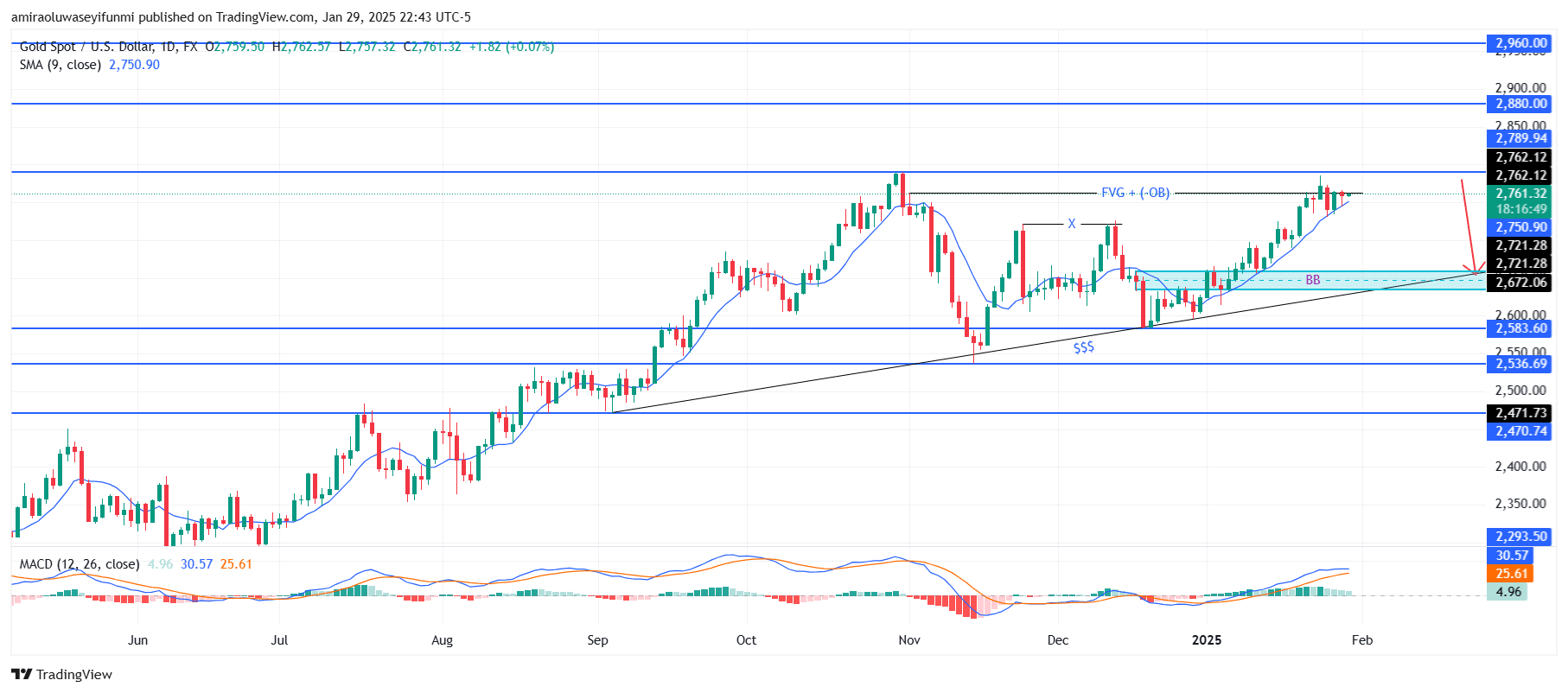The height and width of the screenshot is (693, 1568).
Task: Click the 2,900.00 price axis tick
Action: [x=1520, y=87]
